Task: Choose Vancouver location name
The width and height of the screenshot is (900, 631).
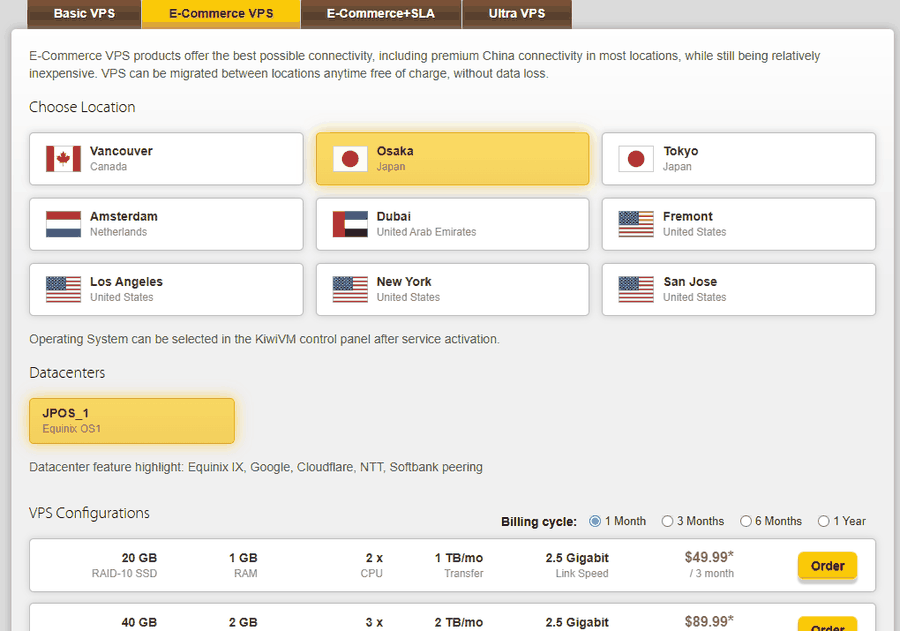Action: (121, 151)
